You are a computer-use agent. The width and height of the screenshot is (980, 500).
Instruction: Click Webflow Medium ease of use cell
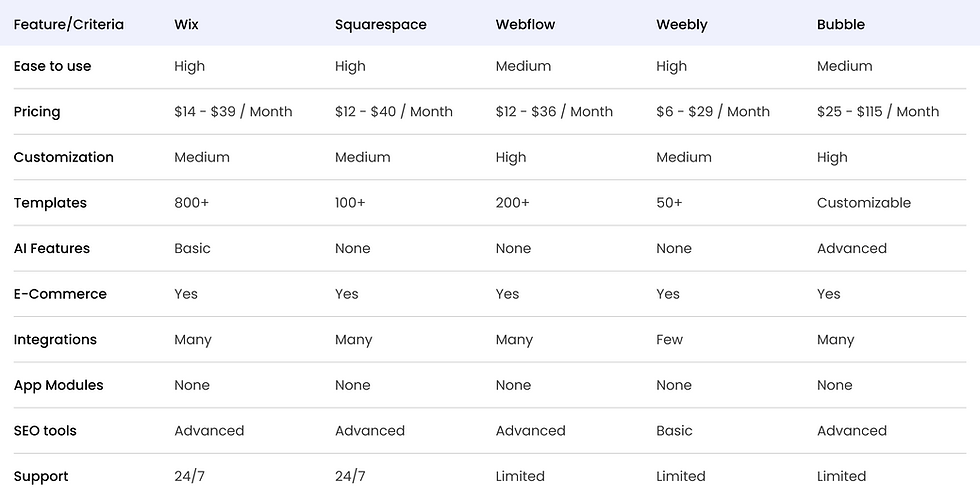click(x=523, y=66)
